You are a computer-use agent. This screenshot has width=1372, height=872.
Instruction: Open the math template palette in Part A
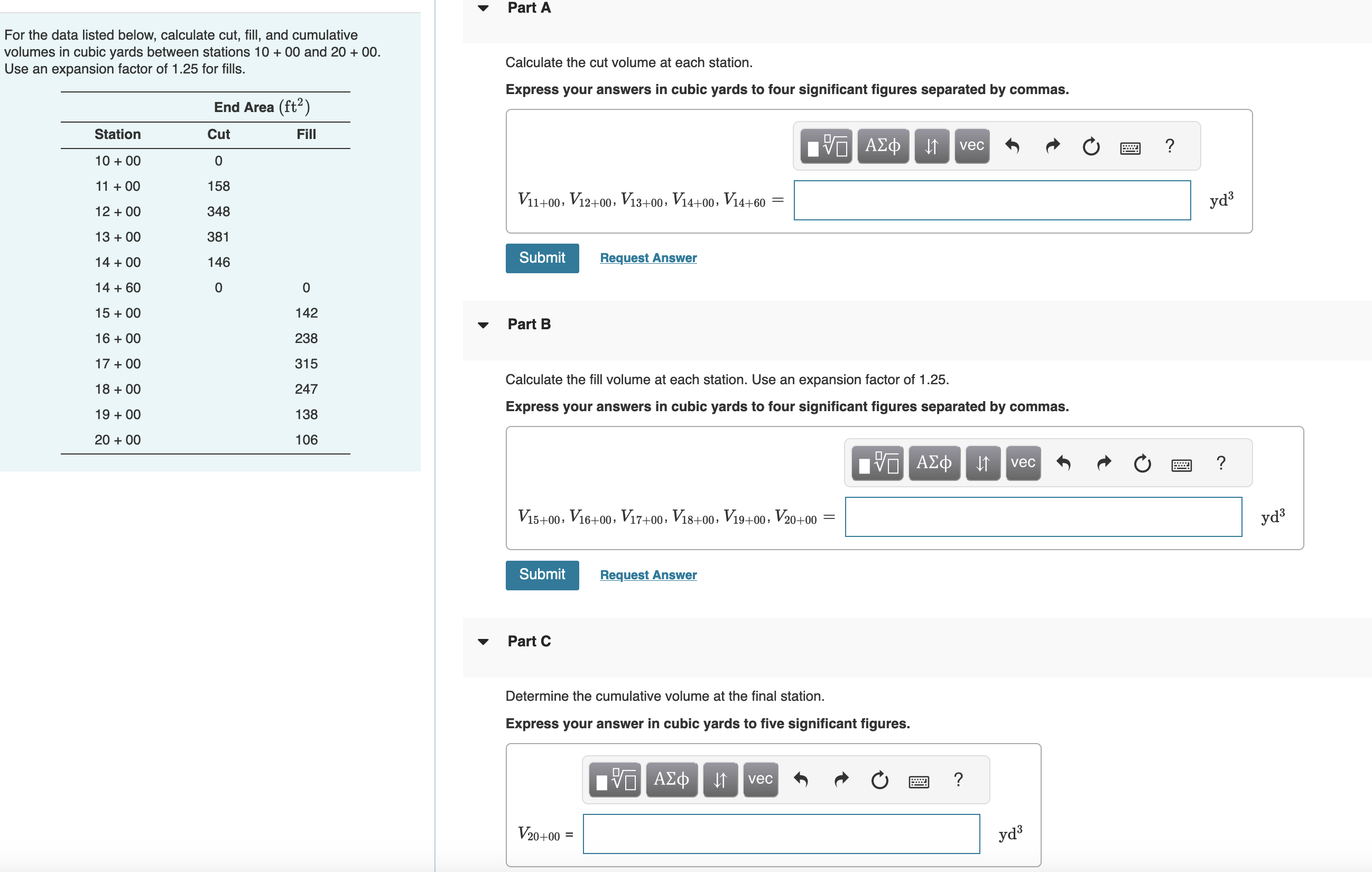[826, 146]
